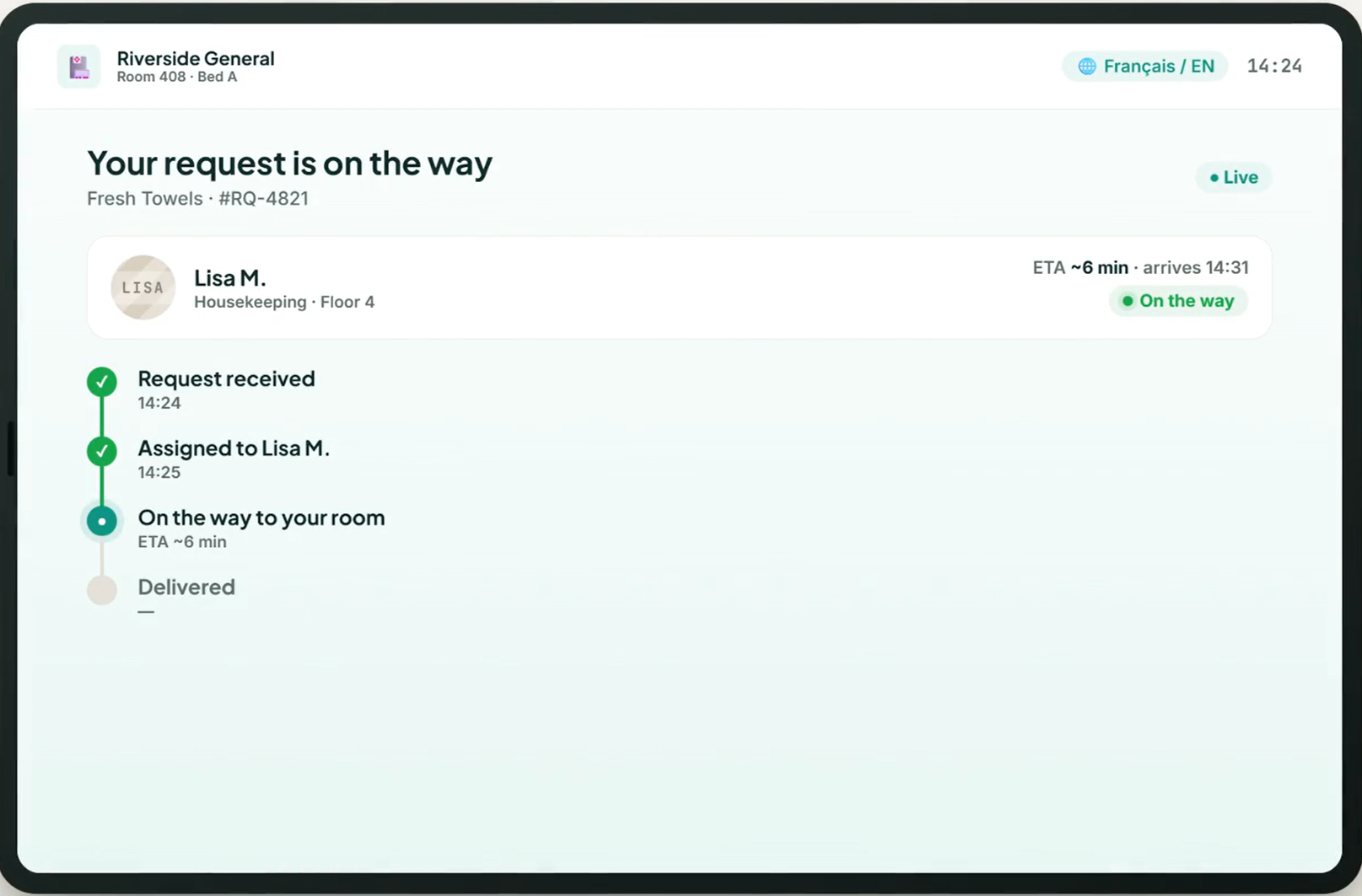Switch language with Français / EN button
The height and width of the screenshot is (896, 1362).
coord(1145,66)
